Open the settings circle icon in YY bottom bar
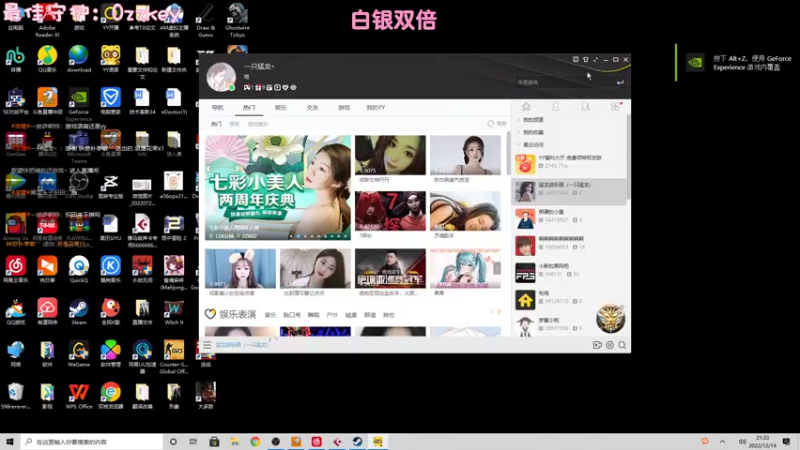Viewport: 800px width, 450px height. (610, 345)
